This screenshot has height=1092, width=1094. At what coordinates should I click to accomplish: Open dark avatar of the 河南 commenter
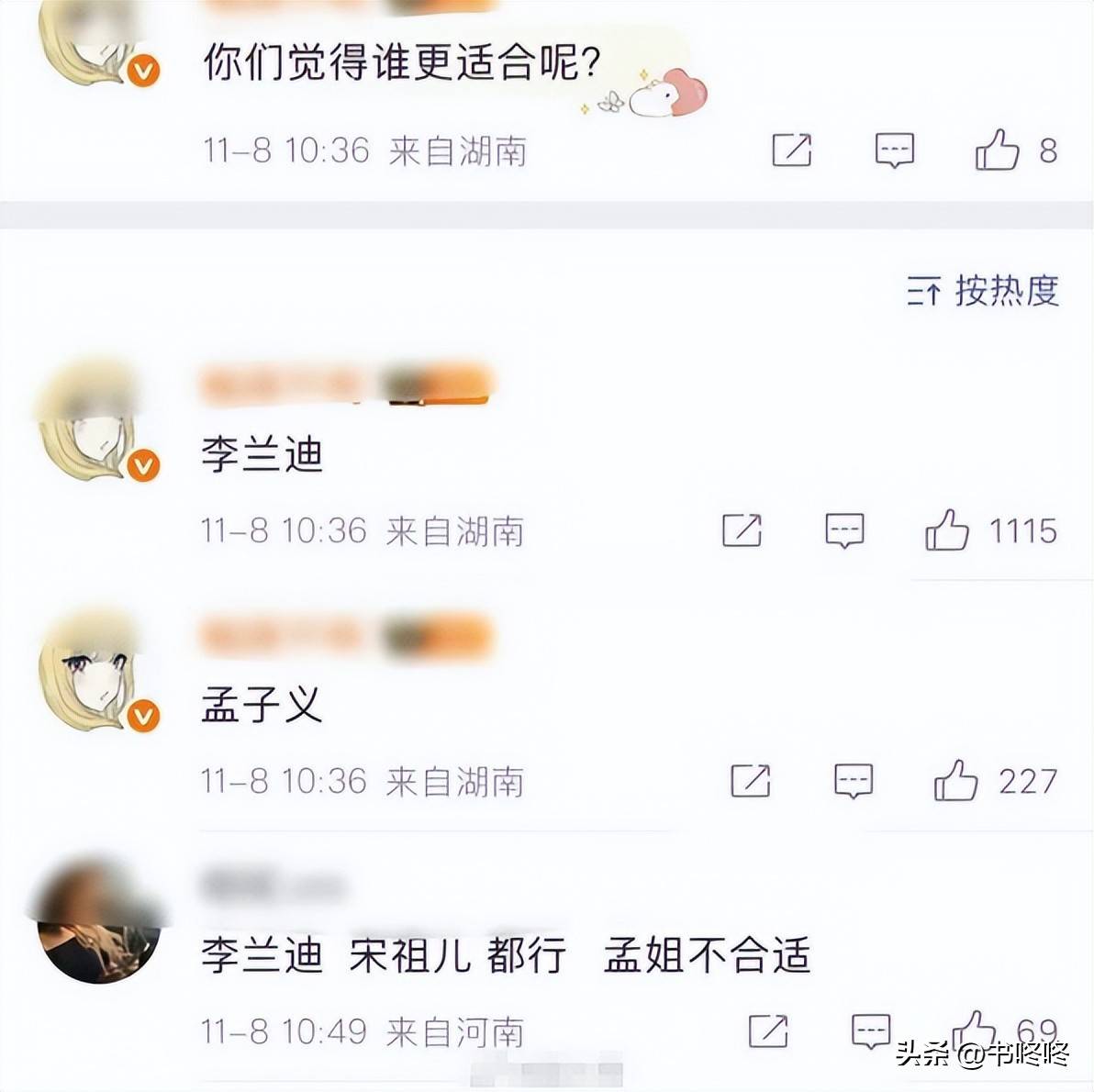pos(97,921)
